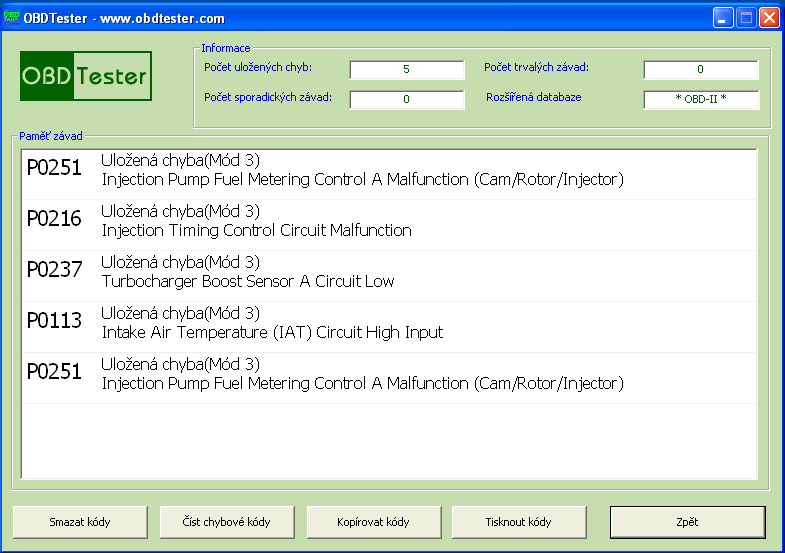
Task: Close the OBDTester window
Action: tap(769, 17)
